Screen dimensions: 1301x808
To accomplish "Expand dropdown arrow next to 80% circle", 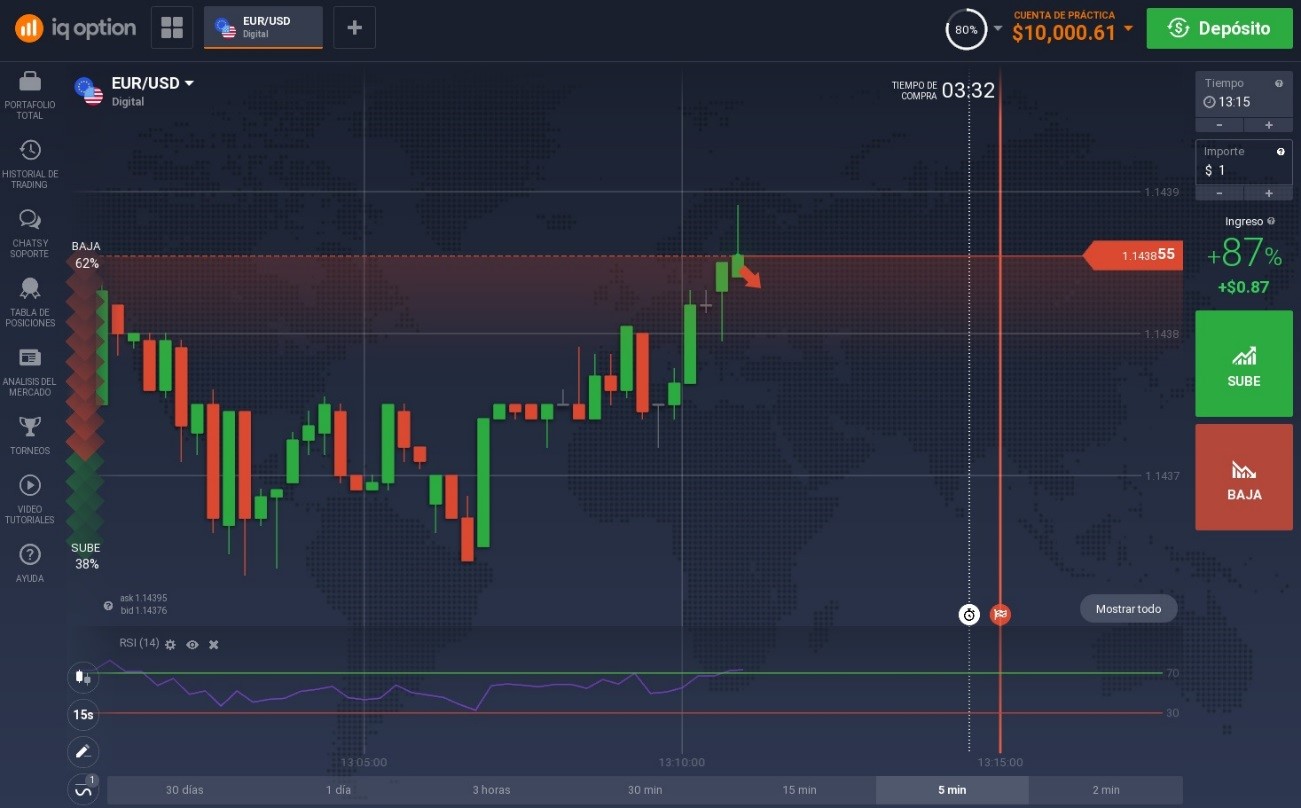I will click(x=997, y=29).
